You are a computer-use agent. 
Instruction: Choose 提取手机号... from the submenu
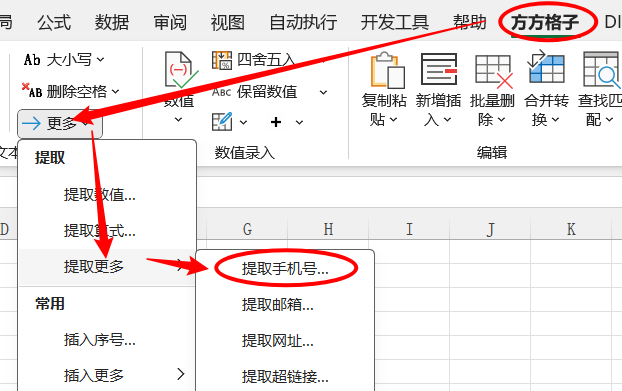pyautogui.click(x=285, y=269)
